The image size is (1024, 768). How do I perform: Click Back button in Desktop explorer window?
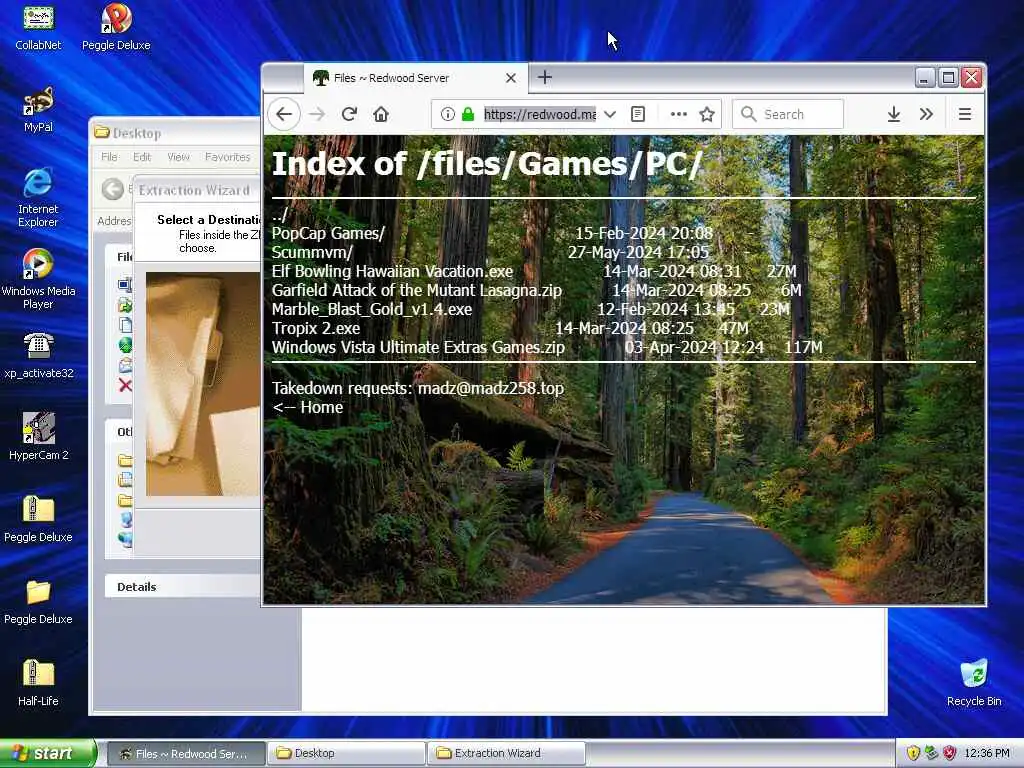(112, 189)
